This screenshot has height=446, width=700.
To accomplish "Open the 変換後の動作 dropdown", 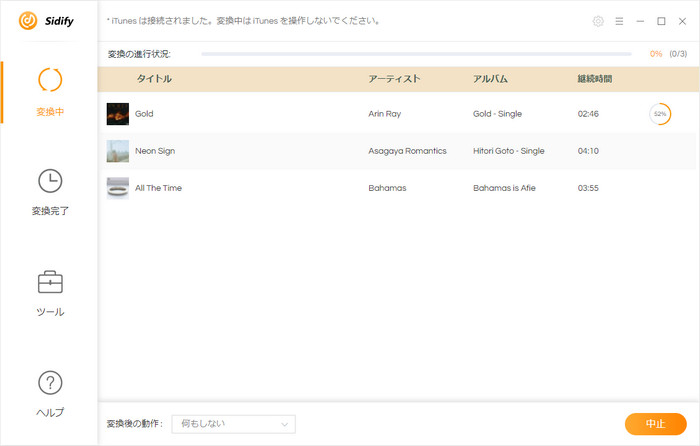I will [233, 424].
